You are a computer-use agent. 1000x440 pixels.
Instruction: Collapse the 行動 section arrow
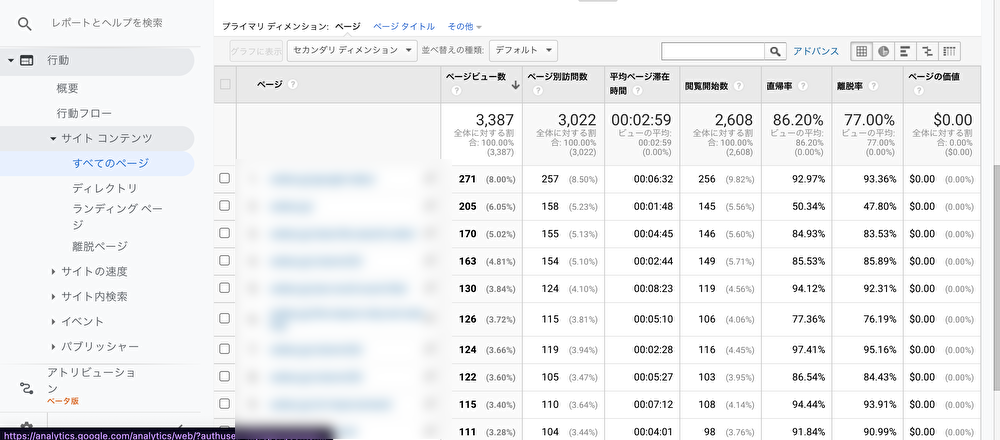(10, 61)
